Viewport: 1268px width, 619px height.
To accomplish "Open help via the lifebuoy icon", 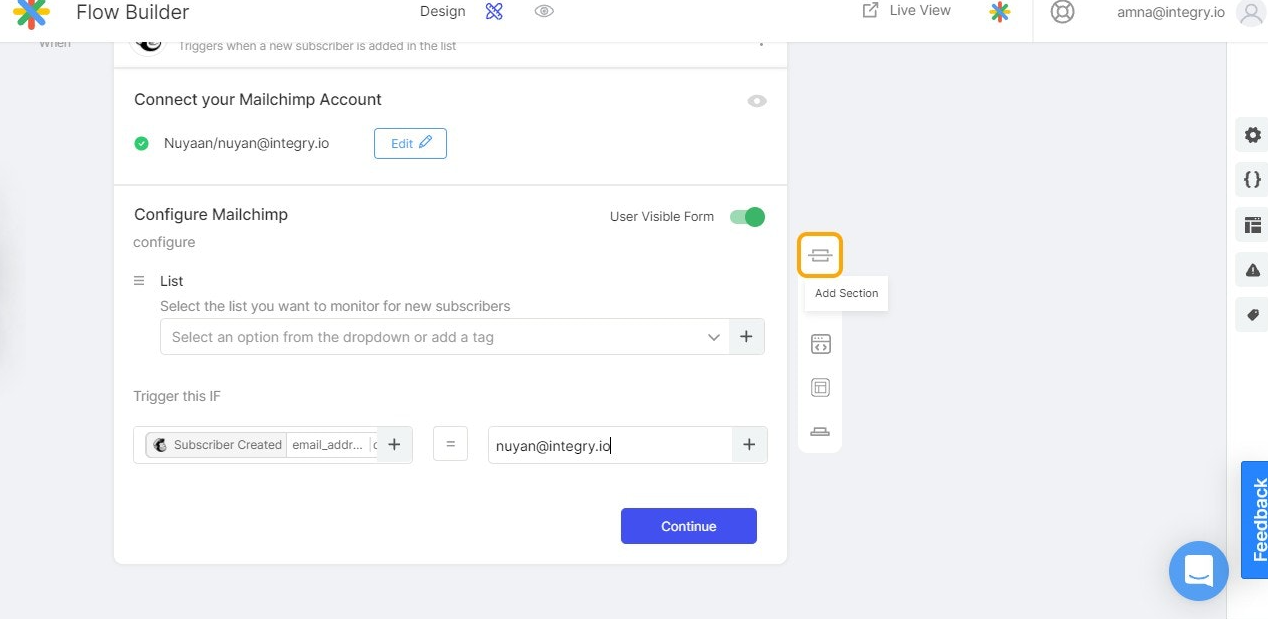I will (x=1062, y=12).
